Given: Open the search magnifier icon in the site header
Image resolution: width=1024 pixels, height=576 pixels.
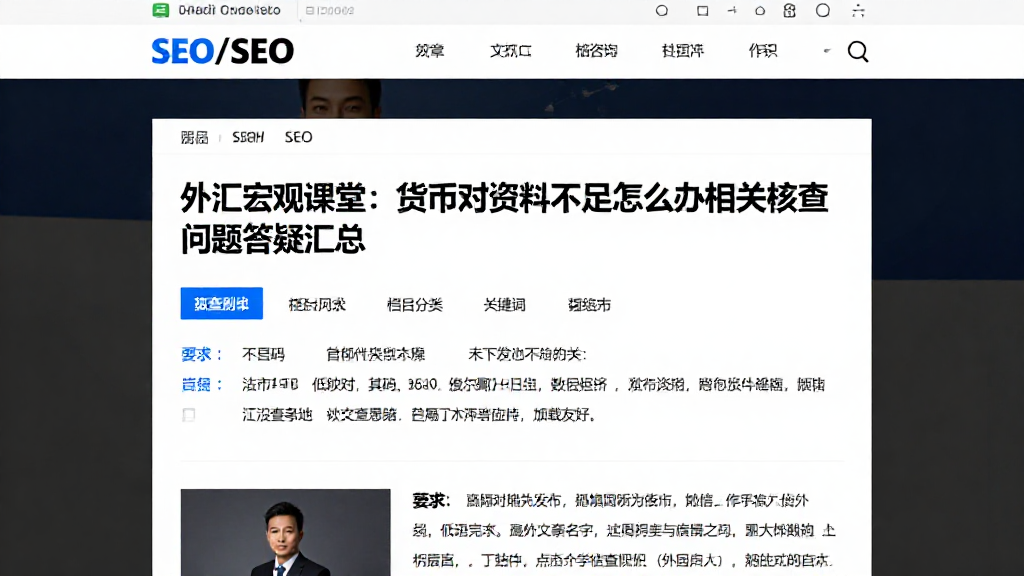Looking at the screenshot, I should point(857,51).
